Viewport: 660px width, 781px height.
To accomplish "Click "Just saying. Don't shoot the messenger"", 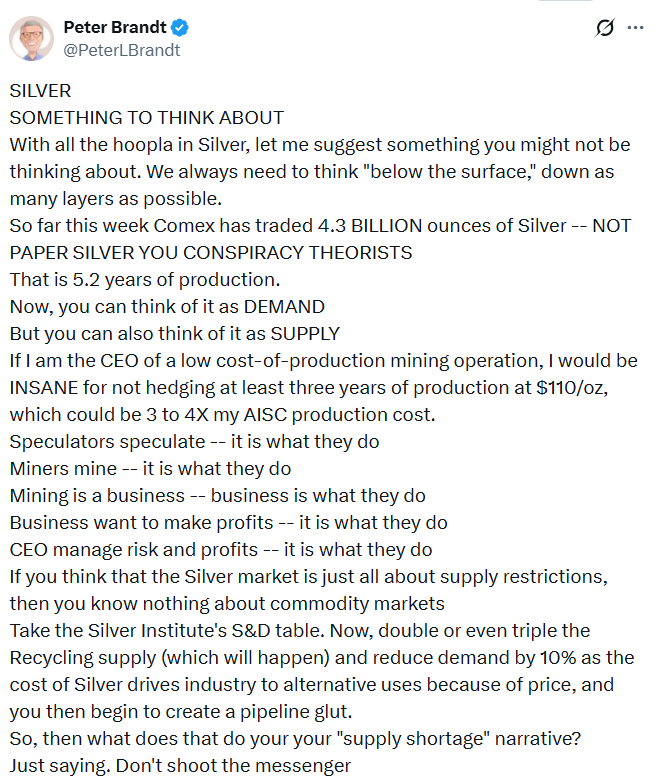I will (x=181, y=765).
